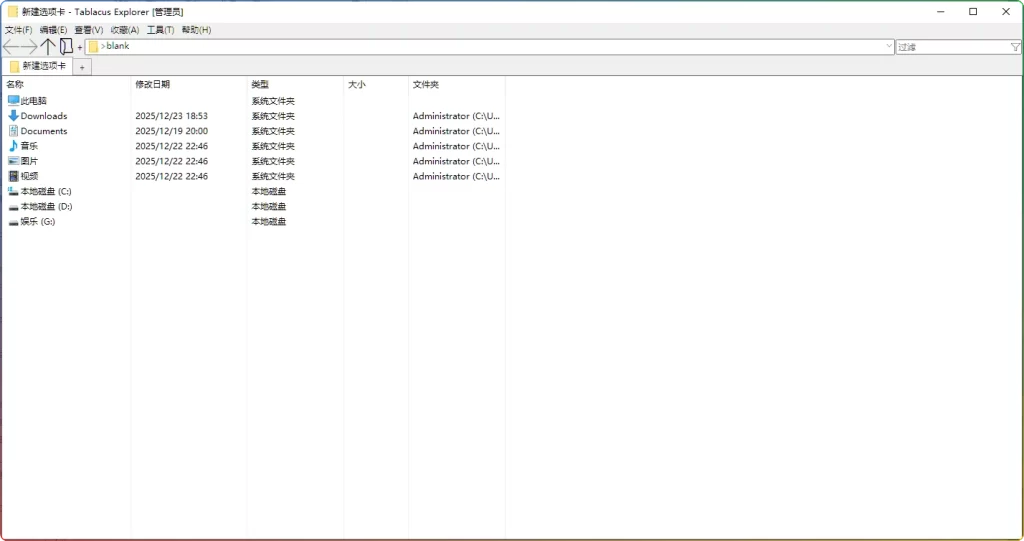Click Administrator path in Documents row

(x=456, y=131)
